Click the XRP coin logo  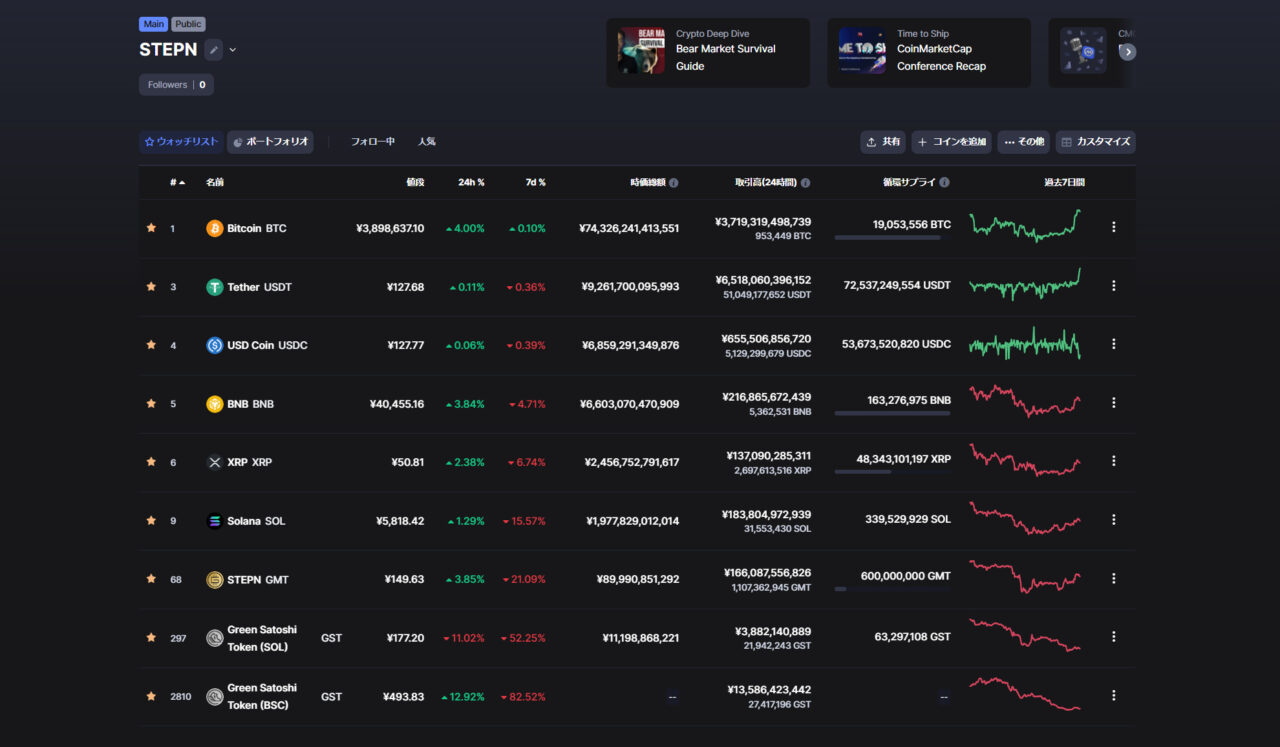click(214, 462)
